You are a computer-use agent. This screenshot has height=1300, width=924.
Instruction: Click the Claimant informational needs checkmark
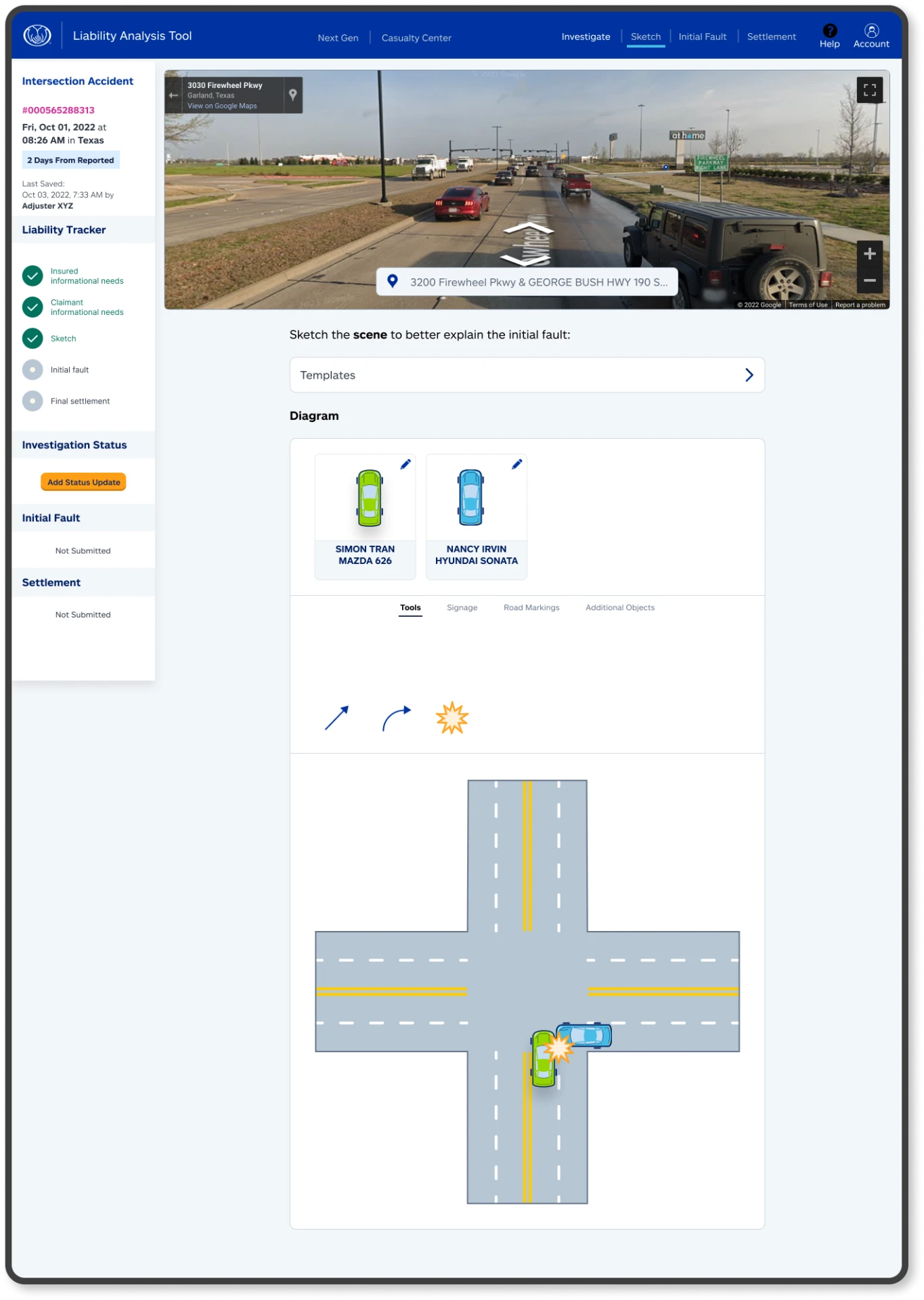pyautogui.click(x=32, y=307)
